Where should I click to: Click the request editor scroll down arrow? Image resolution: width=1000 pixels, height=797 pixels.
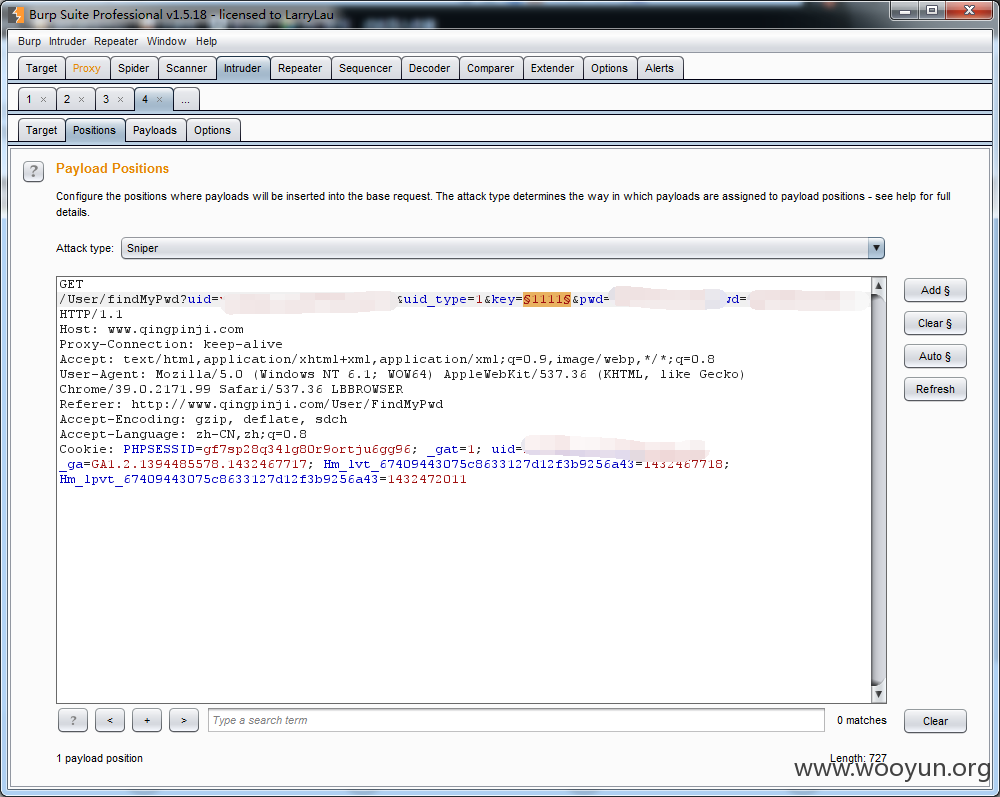(x=878, y=694)
